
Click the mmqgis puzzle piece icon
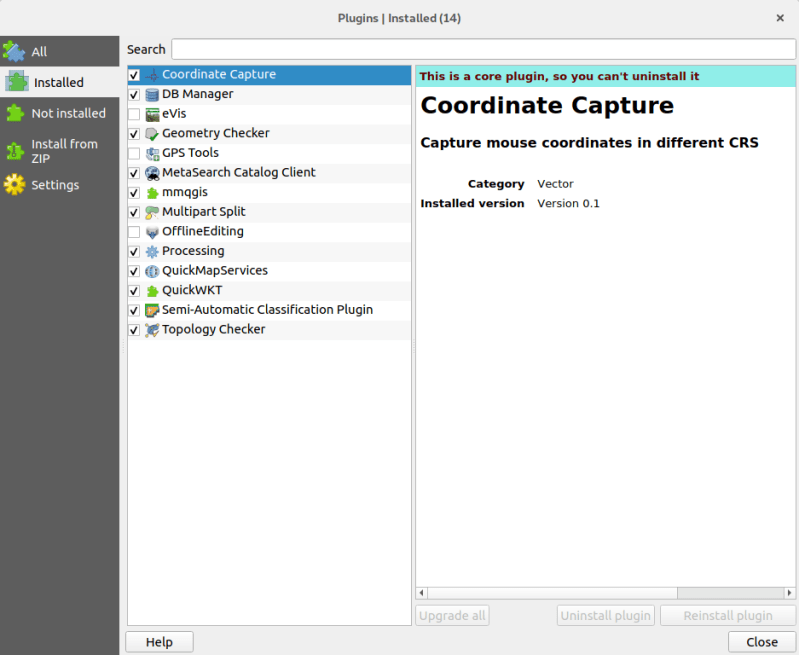coord(152,193)
